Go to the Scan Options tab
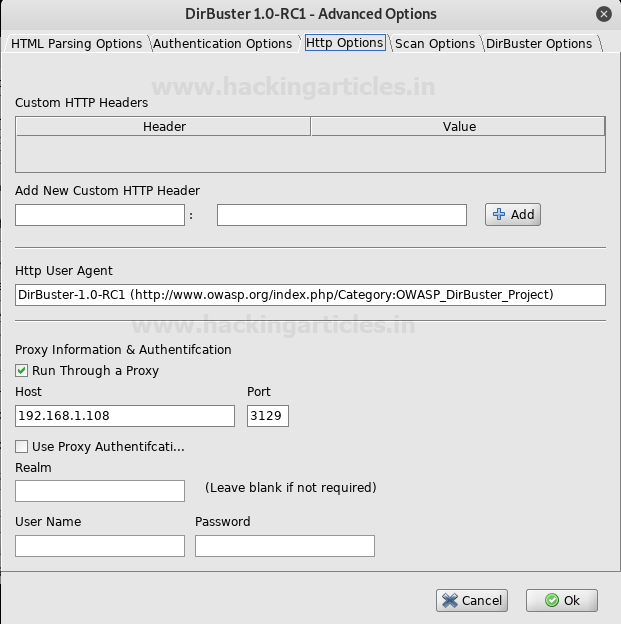Screen dimensions: 621x624 tap(435, 43)
